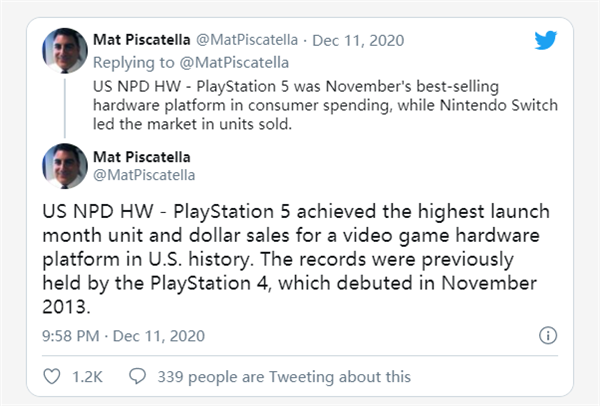The height and width of the screenshot is (406, 600).
Task: Open Mat Piscatella's top avatar photo
Action: pos(65,51)
